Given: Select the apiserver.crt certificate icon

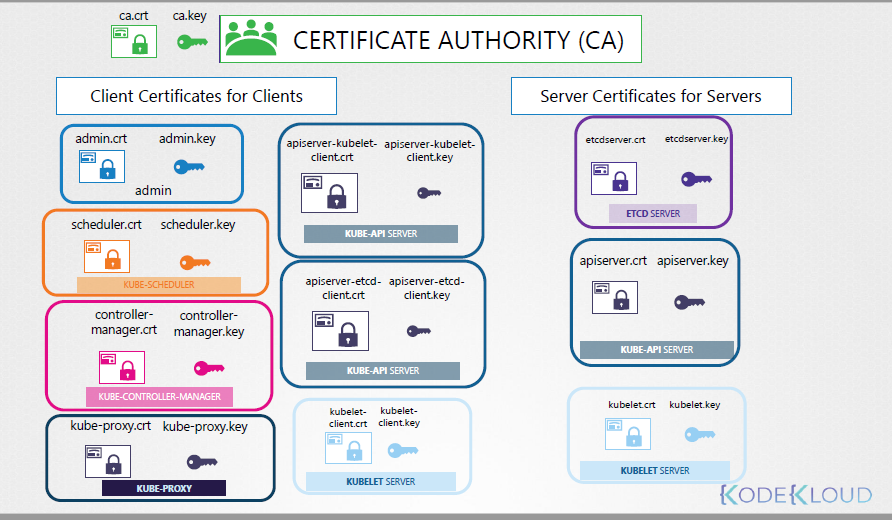Looking at the screenshot, I should (615, 298).
